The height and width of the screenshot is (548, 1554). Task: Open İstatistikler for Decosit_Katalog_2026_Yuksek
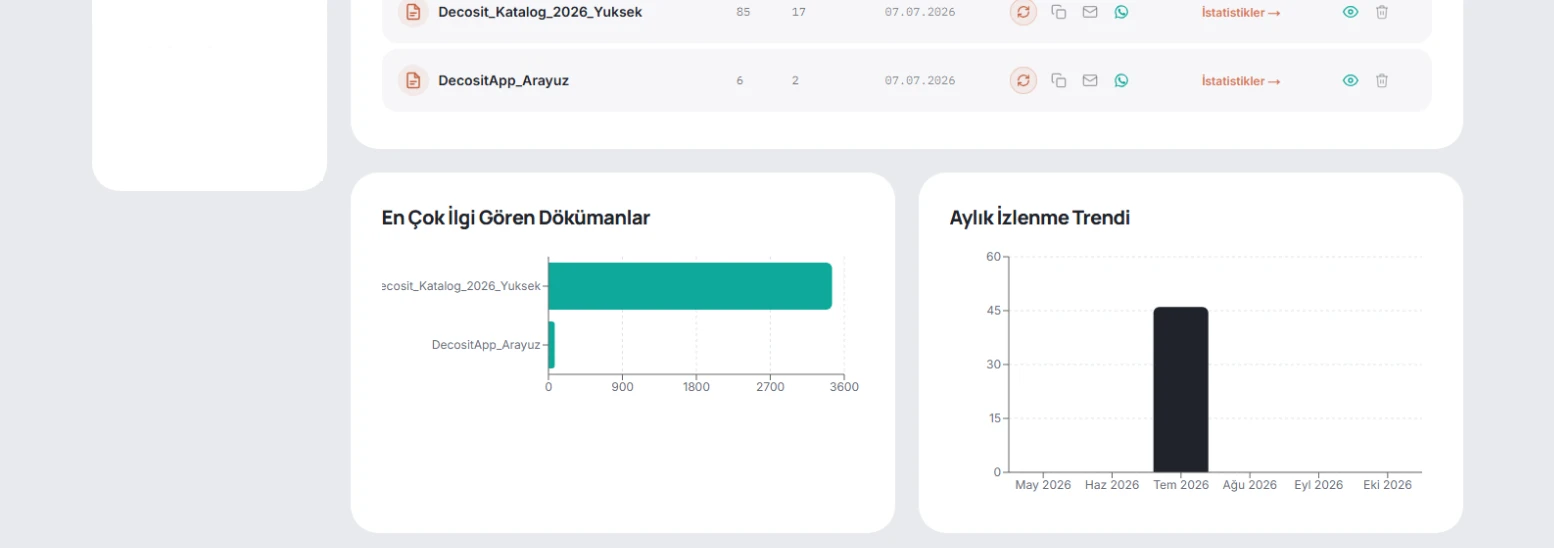[x=1241, y=13]
